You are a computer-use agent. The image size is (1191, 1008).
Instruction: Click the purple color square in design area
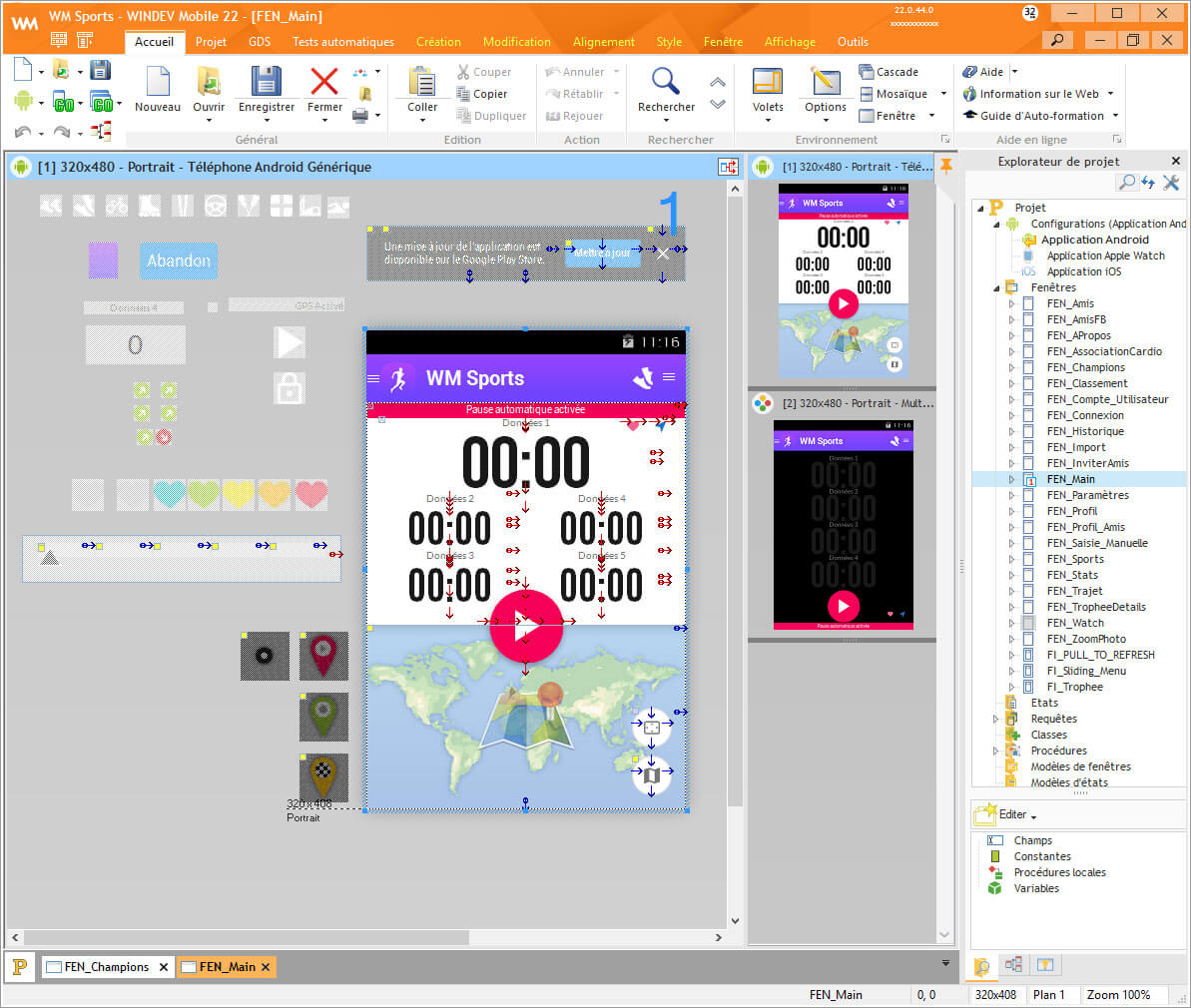tap(103, 260)
